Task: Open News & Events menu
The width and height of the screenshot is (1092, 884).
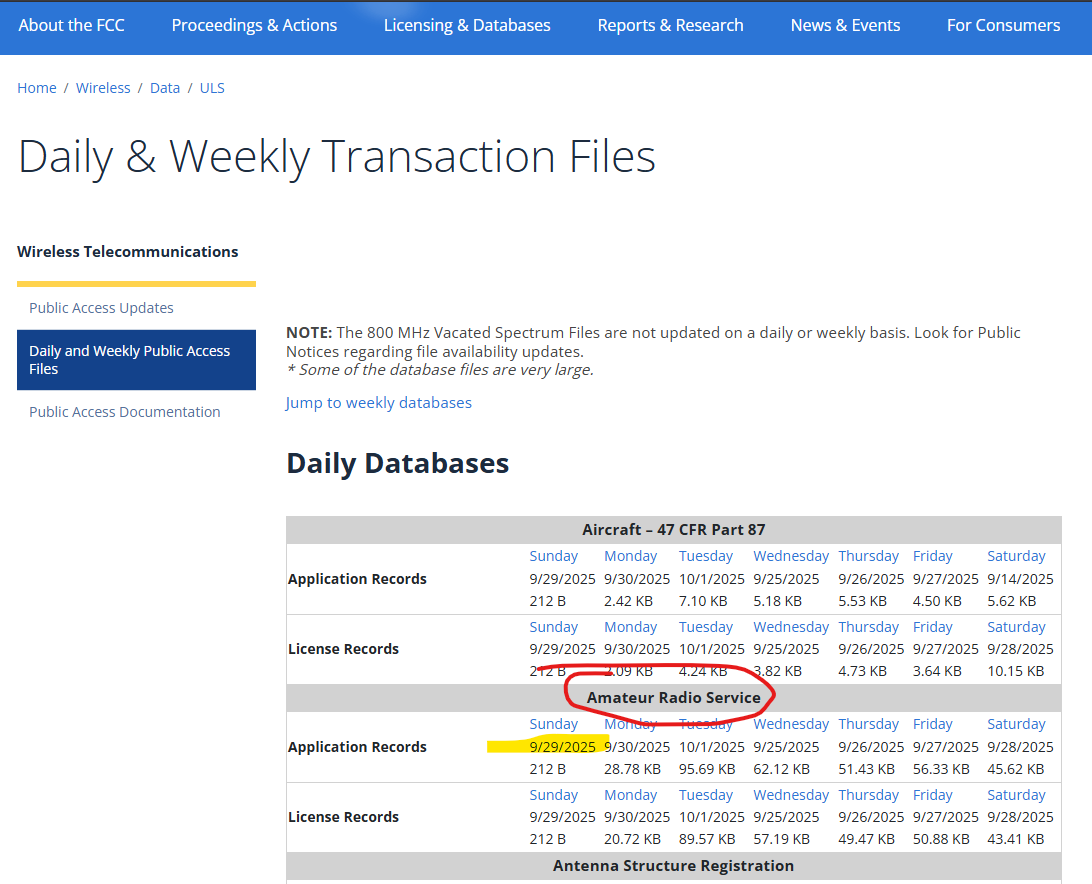Action: tap(845, 26)
